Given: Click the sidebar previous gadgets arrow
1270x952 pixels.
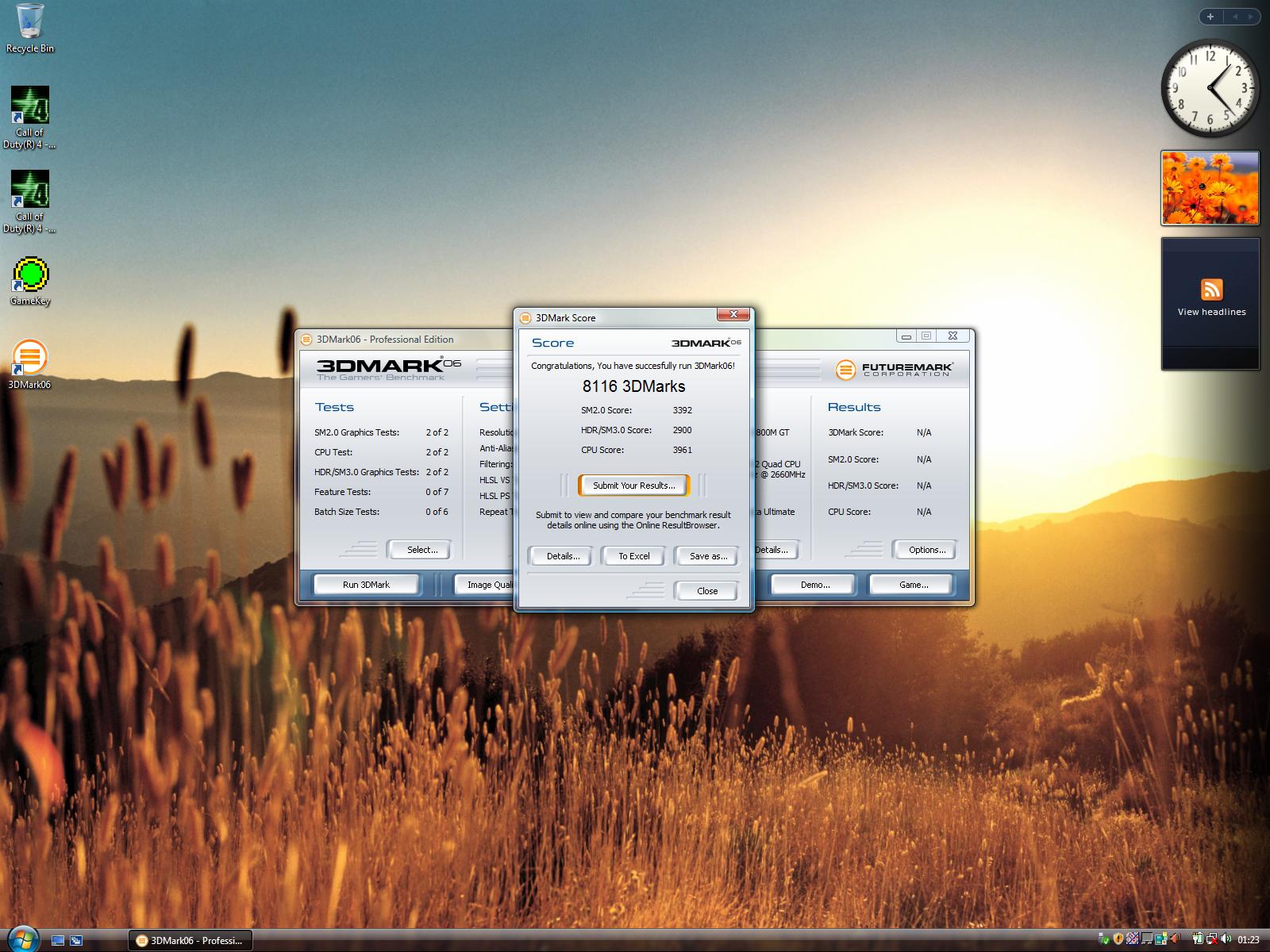Looking at the screenshot, I should 1234,16.
